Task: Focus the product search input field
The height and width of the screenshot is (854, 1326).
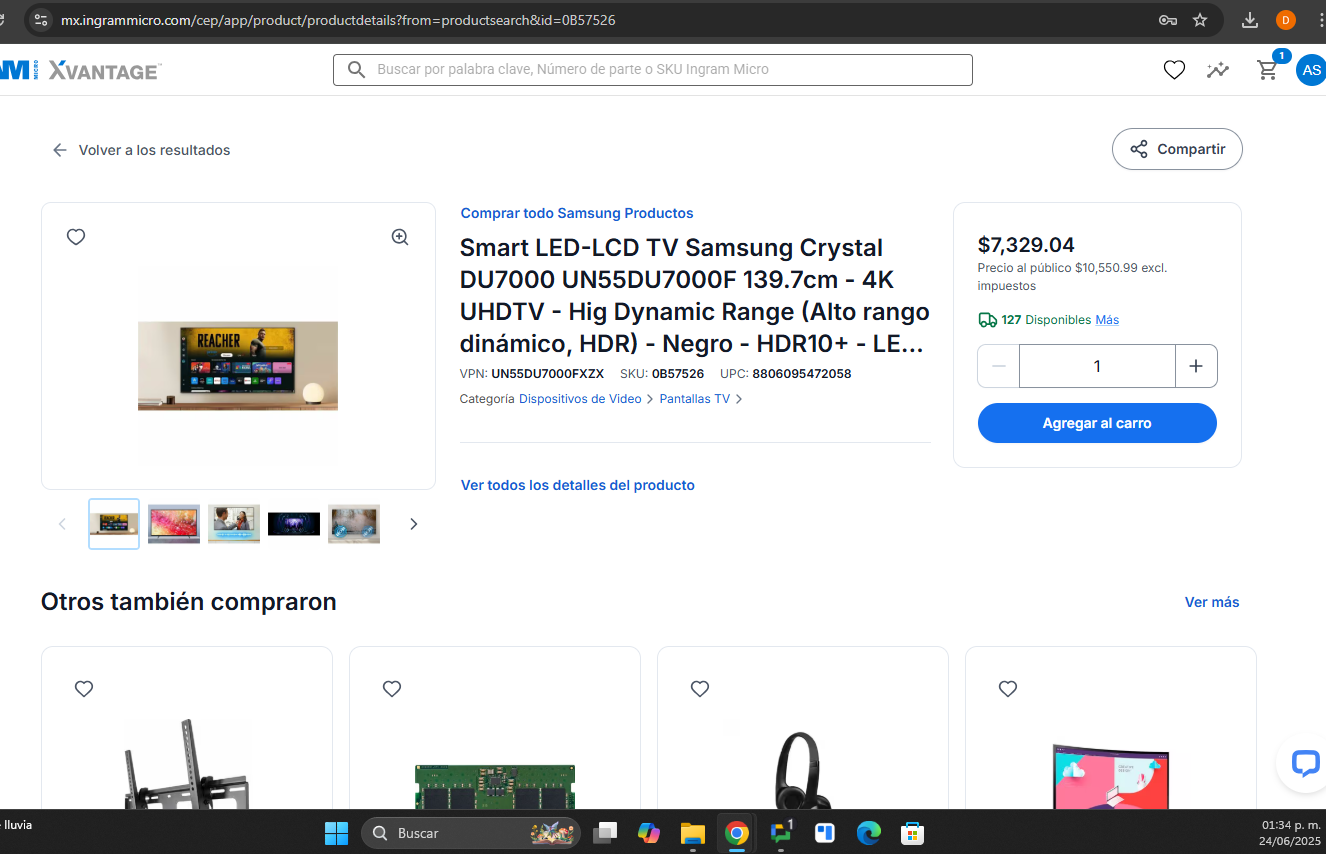Action: (653, 70)
